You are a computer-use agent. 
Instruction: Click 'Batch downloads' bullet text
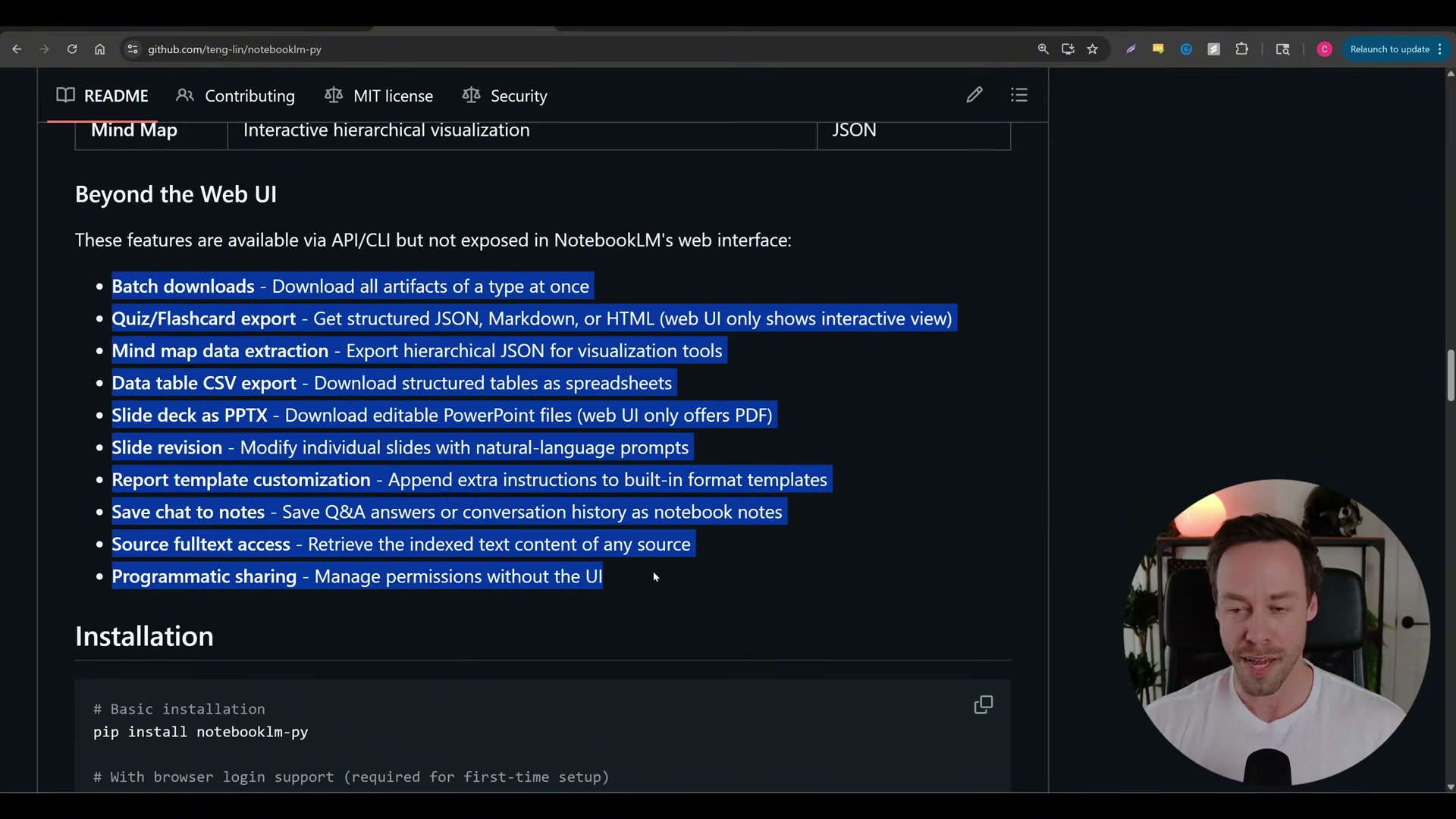[x=183, y=287]
